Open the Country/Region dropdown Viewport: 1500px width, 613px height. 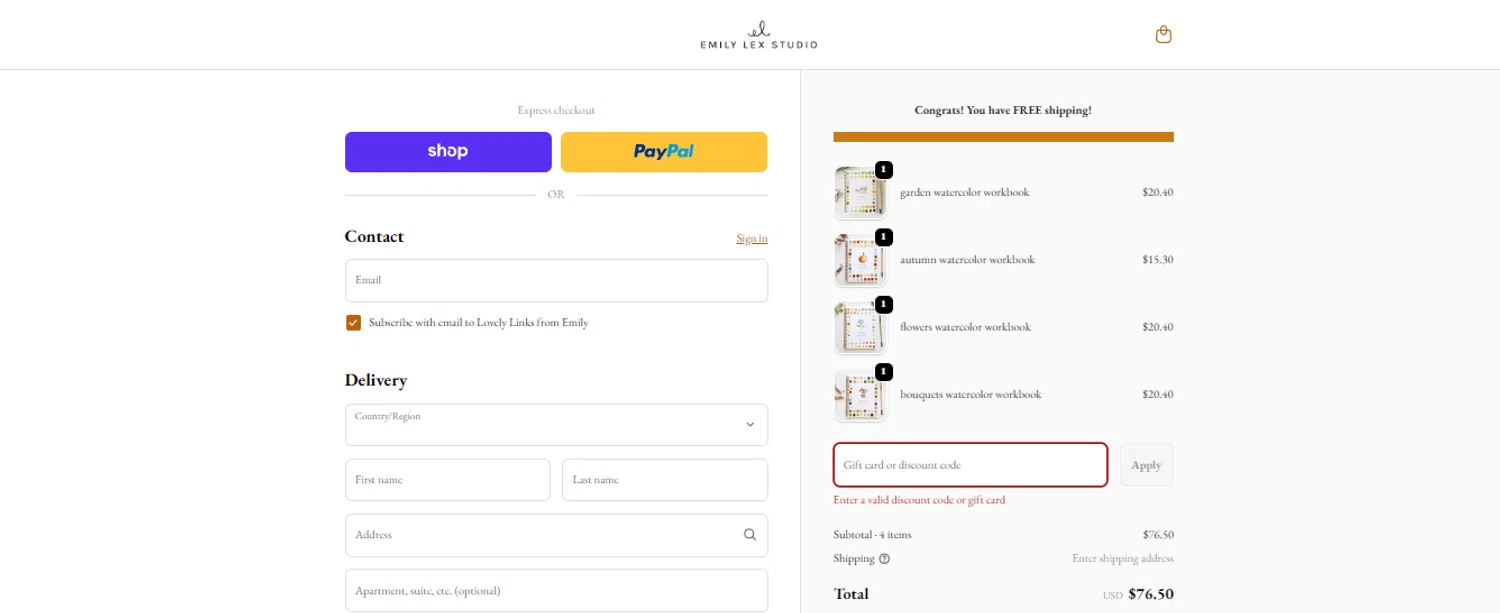coord(556,425)
